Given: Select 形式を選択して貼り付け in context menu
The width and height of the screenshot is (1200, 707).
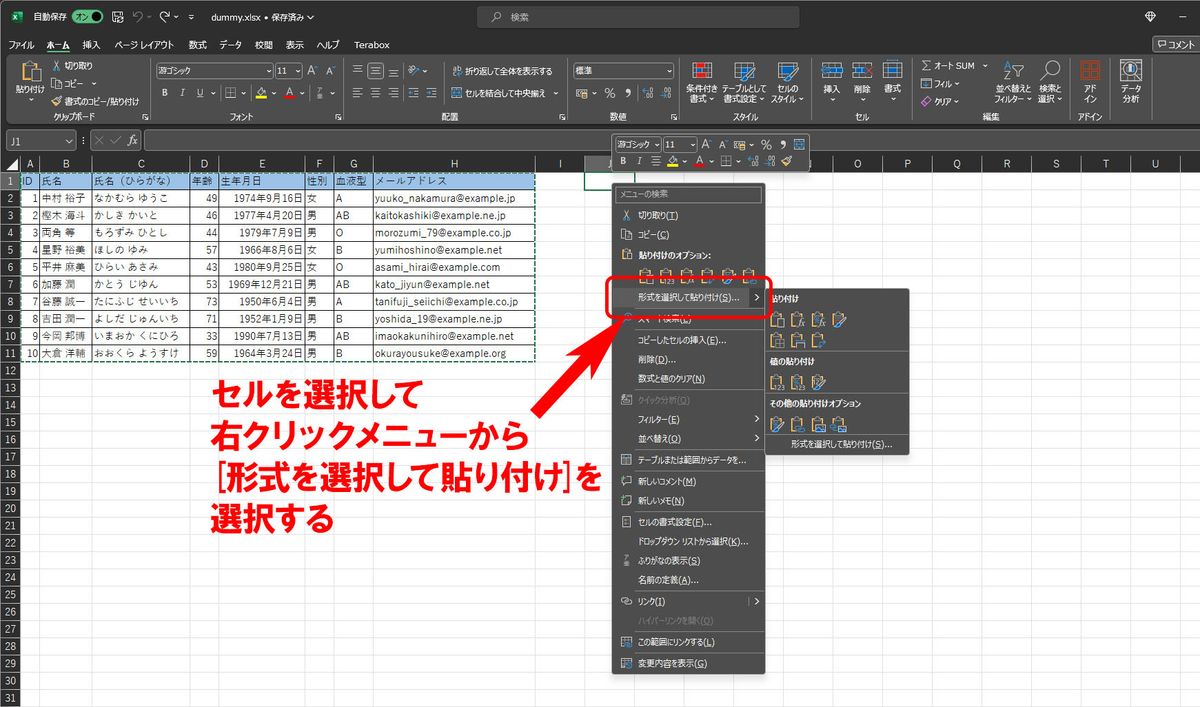Looking at the screenshot, I should pos(688,297).
